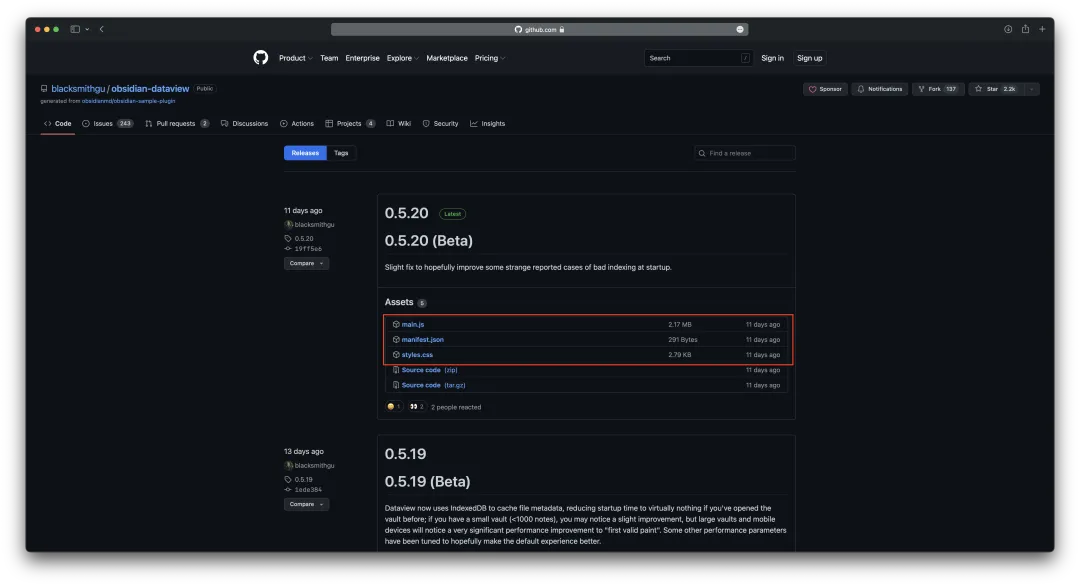Download the manifest.json asset
This screenshot has height=586, width=1080.
click(422, 339)
